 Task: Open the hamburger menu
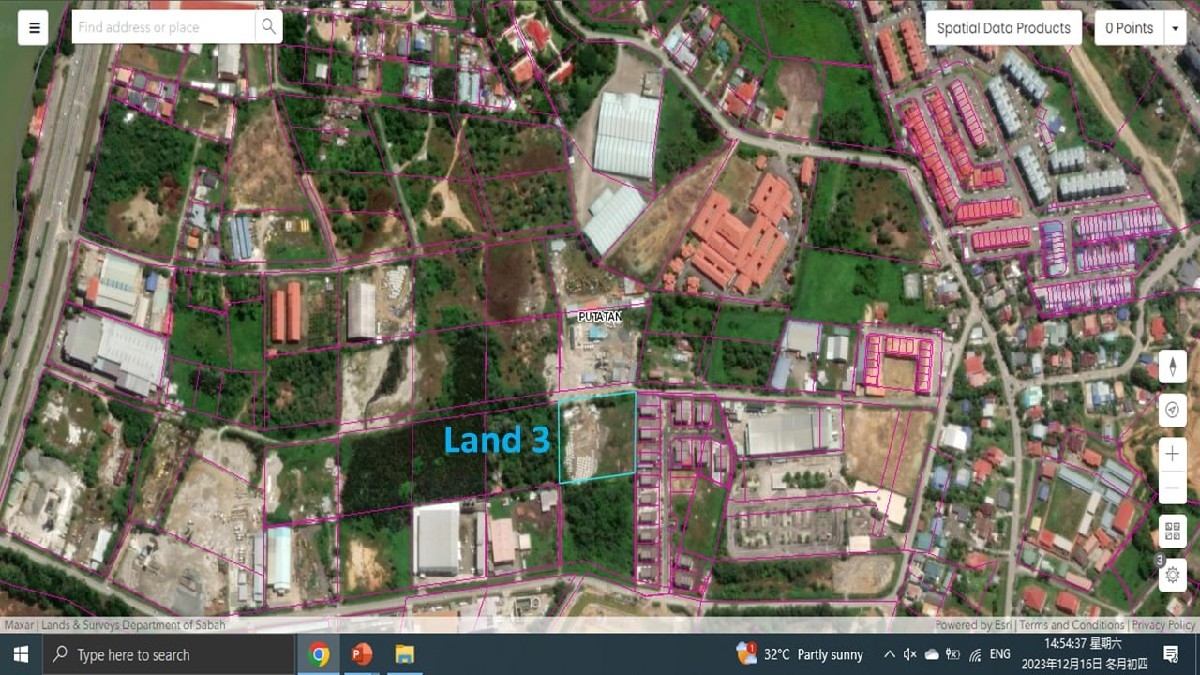pos(34,28)
